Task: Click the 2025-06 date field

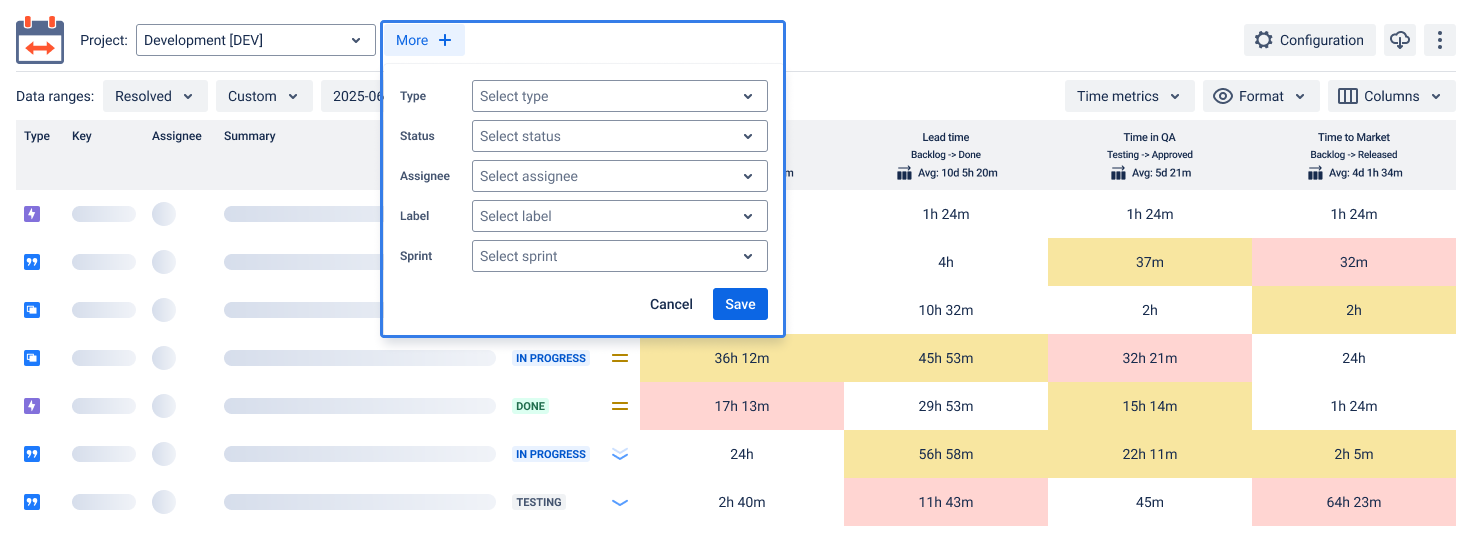Action: coord(351,96)
